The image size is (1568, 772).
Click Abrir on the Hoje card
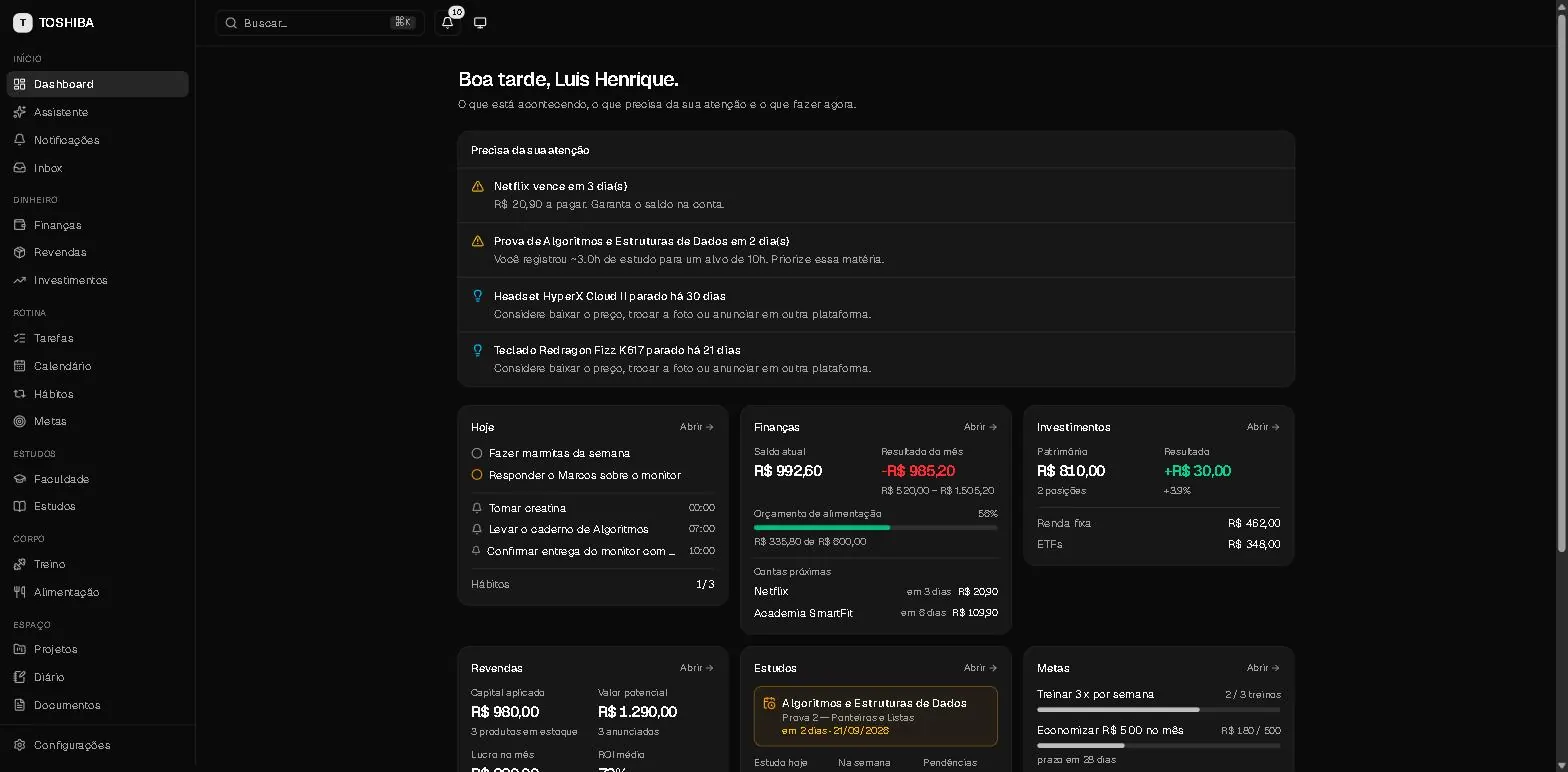pos(697,427)
